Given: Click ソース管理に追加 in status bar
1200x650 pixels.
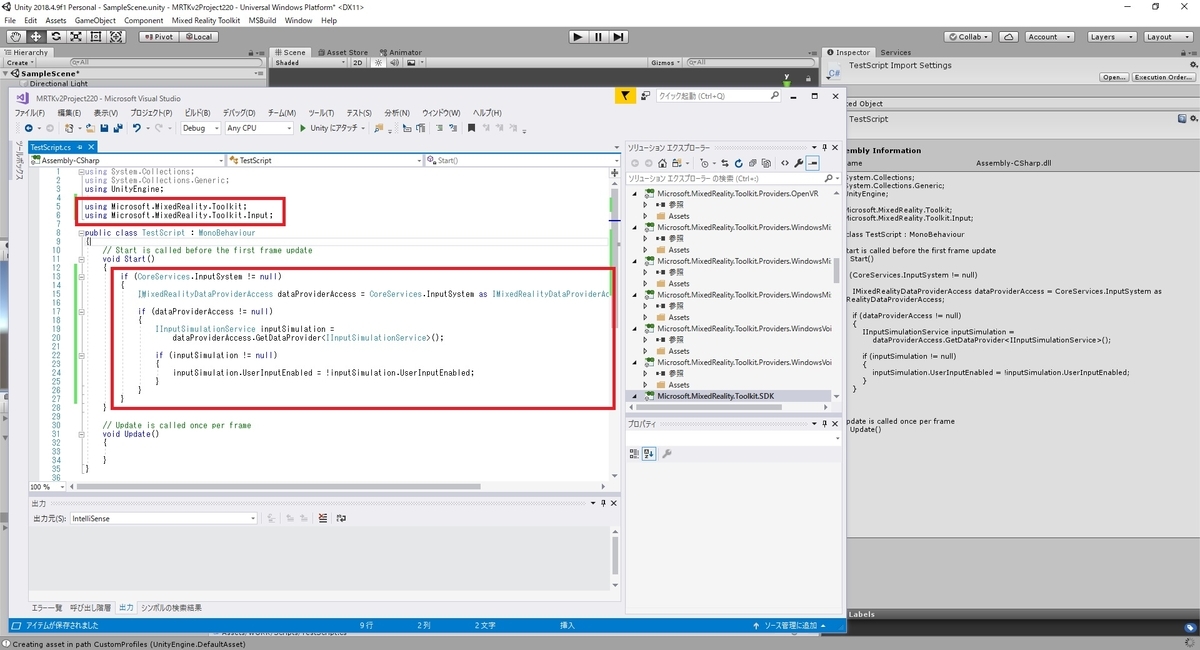Looking at the screenshot, I should pos(791,625).
